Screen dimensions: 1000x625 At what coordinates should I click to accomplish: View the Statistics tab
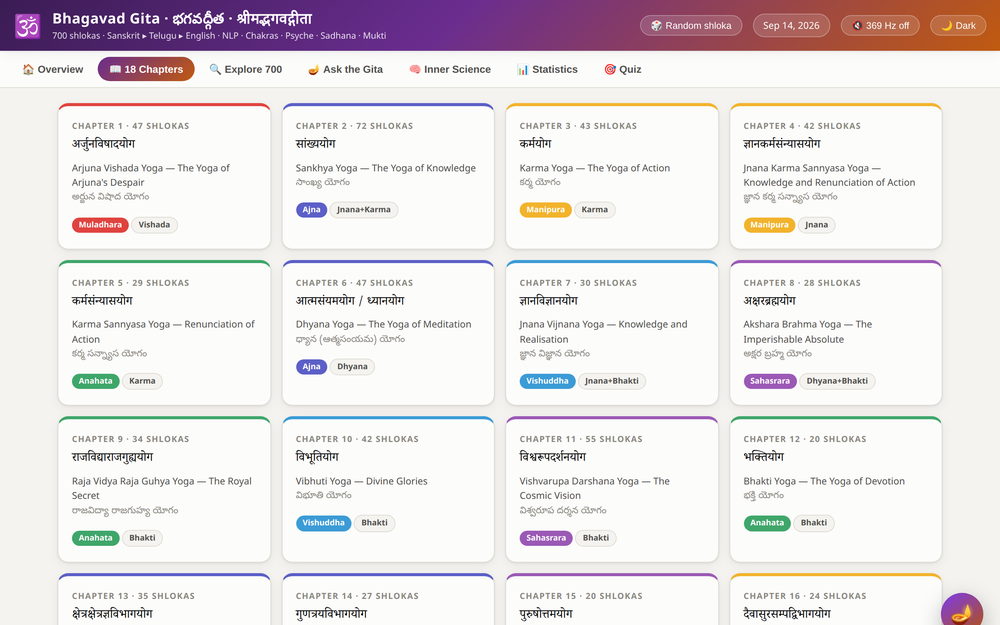(x=547, y=69)
